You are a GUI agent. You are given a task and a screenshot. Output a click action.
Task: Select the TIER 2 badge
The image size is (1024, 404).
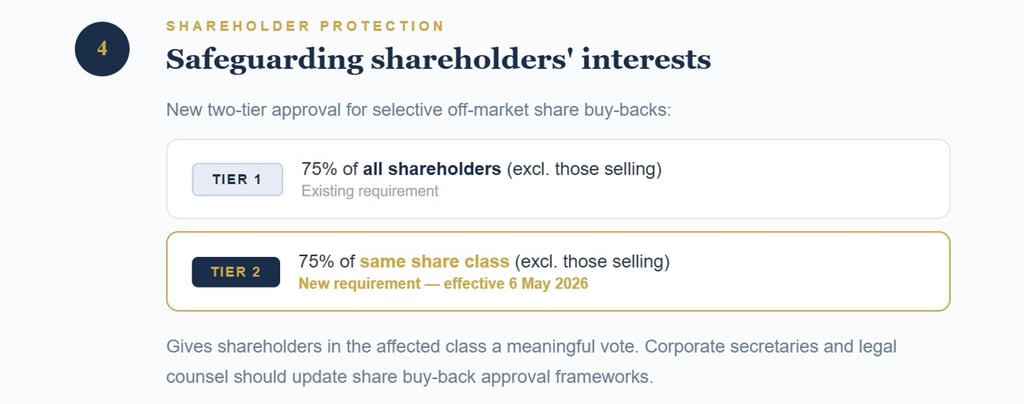tap(235, 271)
